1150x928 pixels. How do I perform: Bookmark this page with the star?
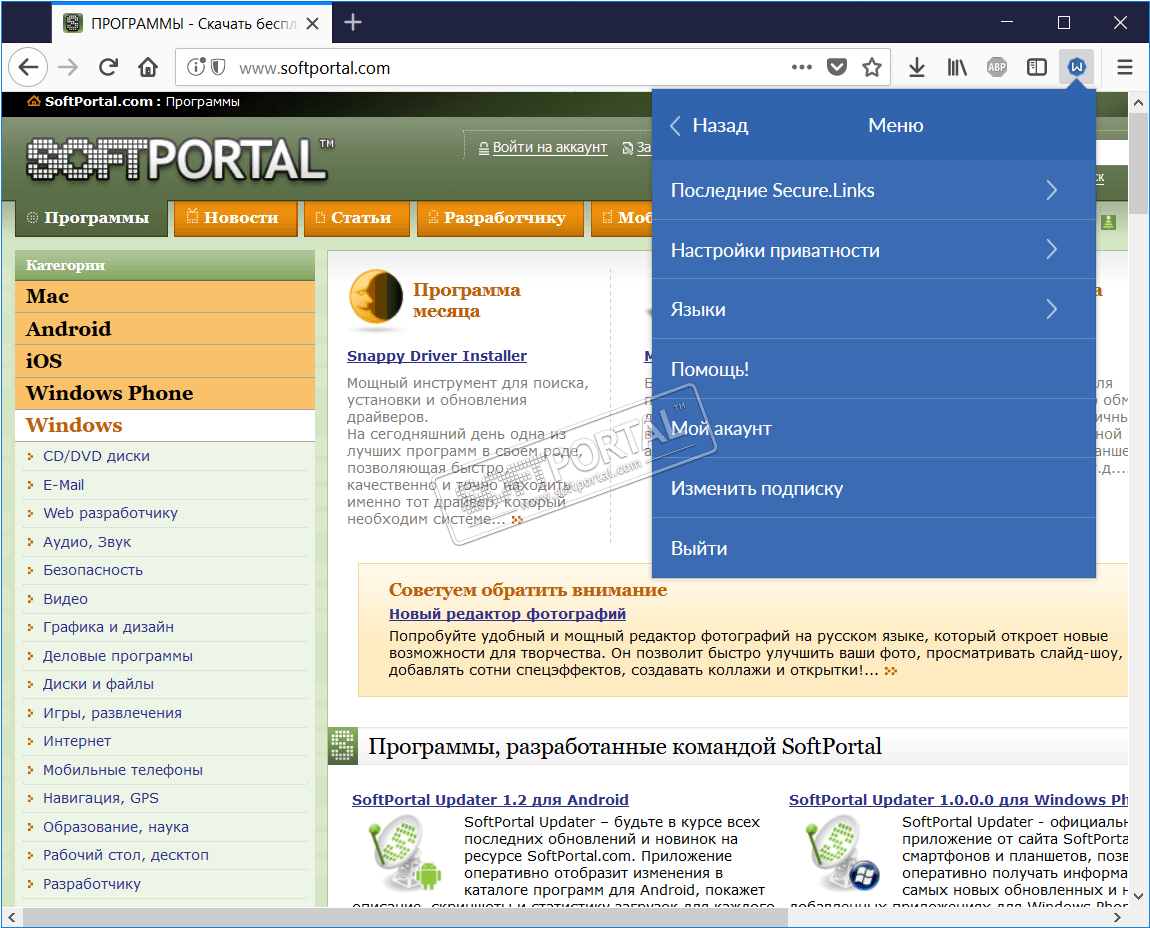click(x=871, y=67)
